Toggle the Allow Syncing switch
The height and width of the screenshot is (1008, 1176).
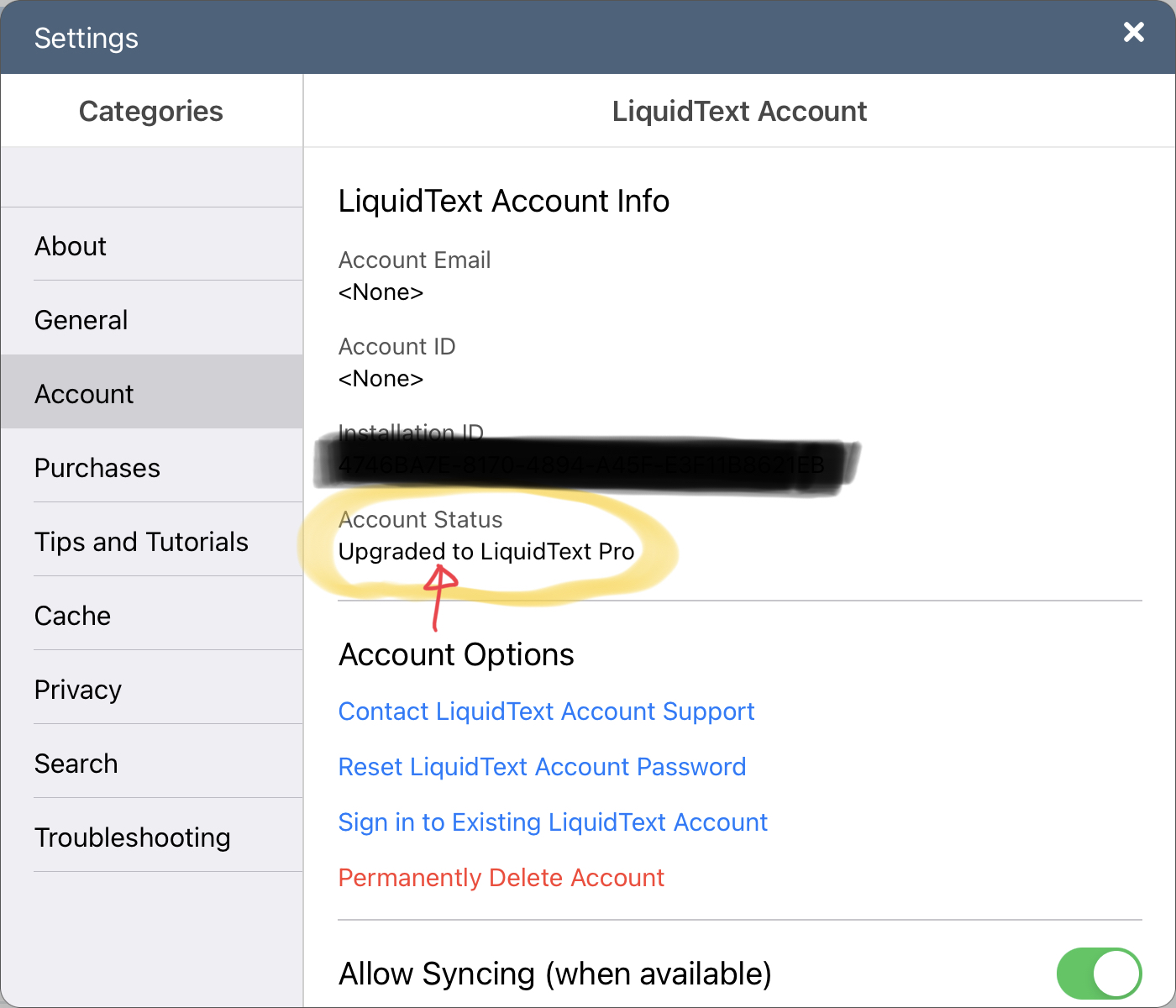pos(1099,974)
